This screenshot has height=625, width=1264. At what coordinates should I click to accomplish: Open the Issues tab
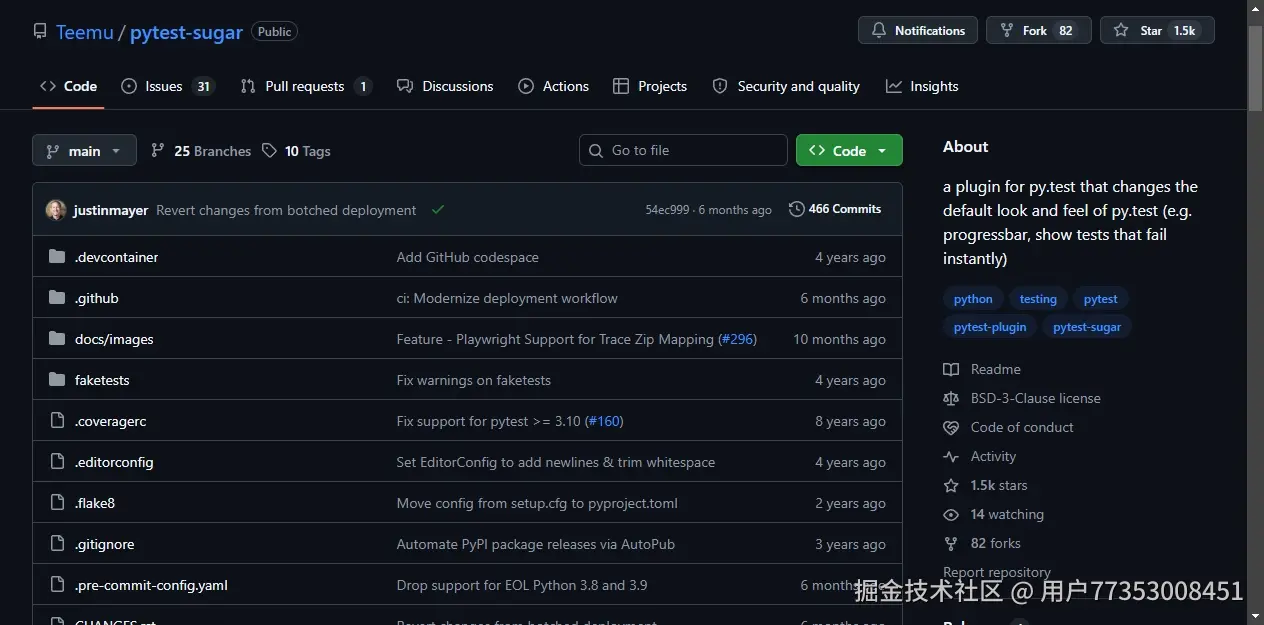167,86
